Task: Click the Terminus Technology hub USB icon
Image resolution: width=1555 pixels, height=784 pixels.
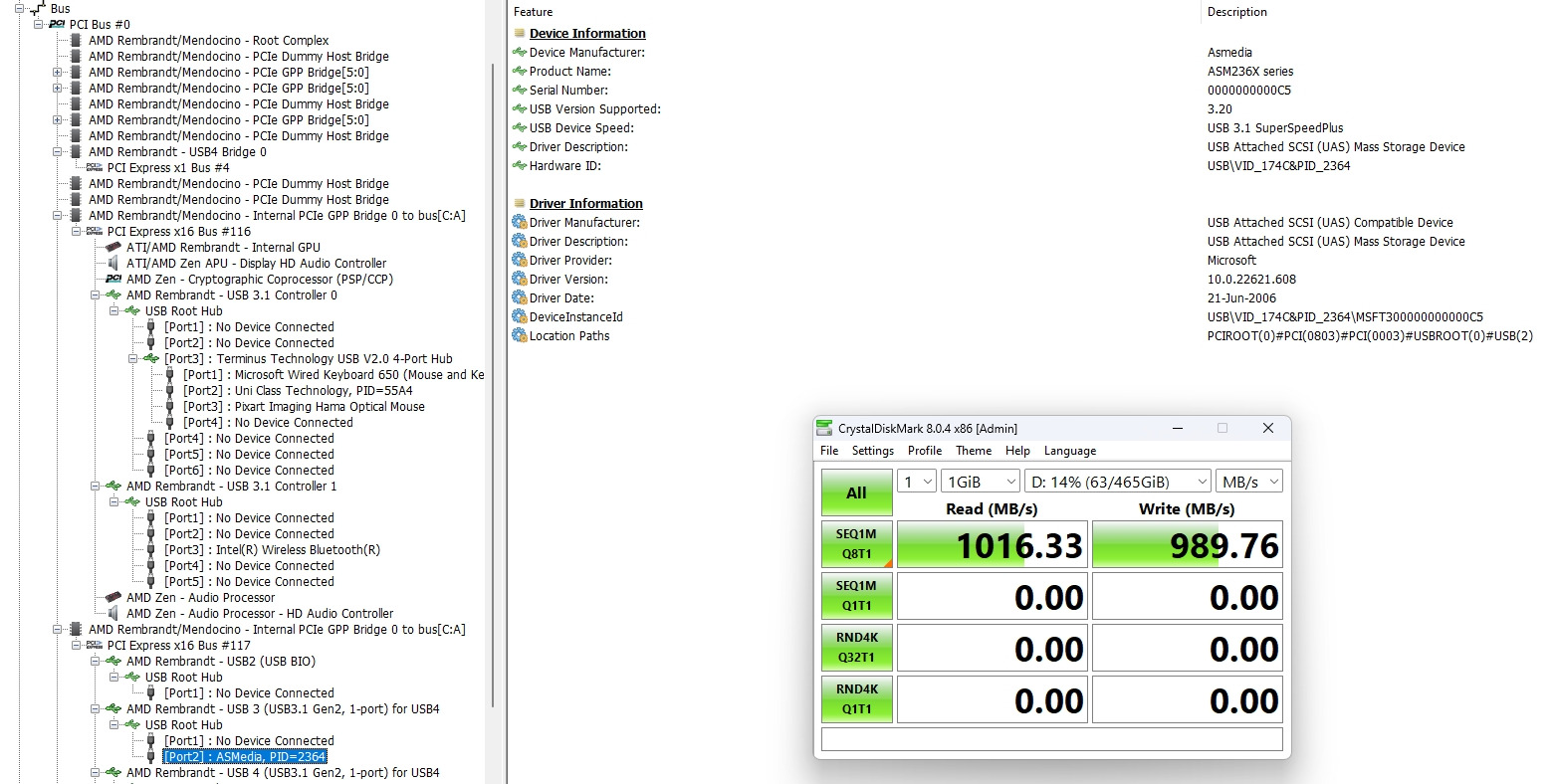Action: pos(151,358)
